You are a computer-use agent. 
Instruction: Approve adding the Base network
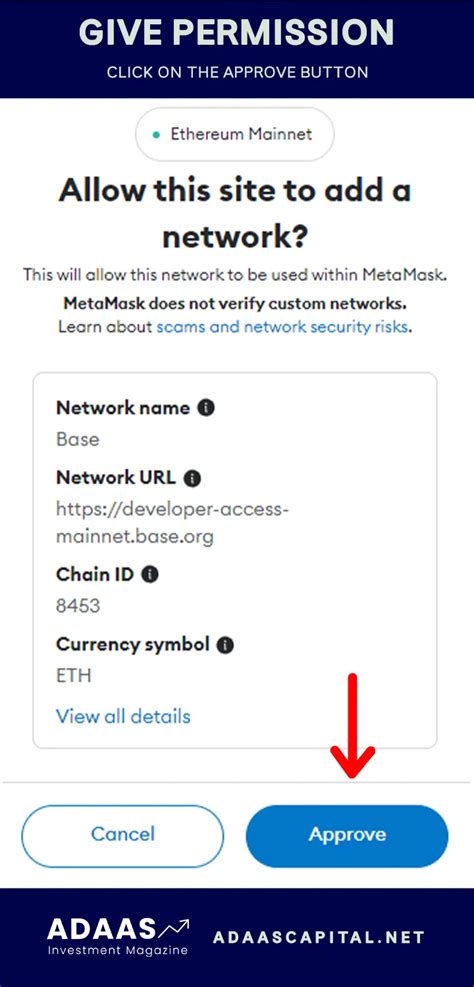point(347,835)
